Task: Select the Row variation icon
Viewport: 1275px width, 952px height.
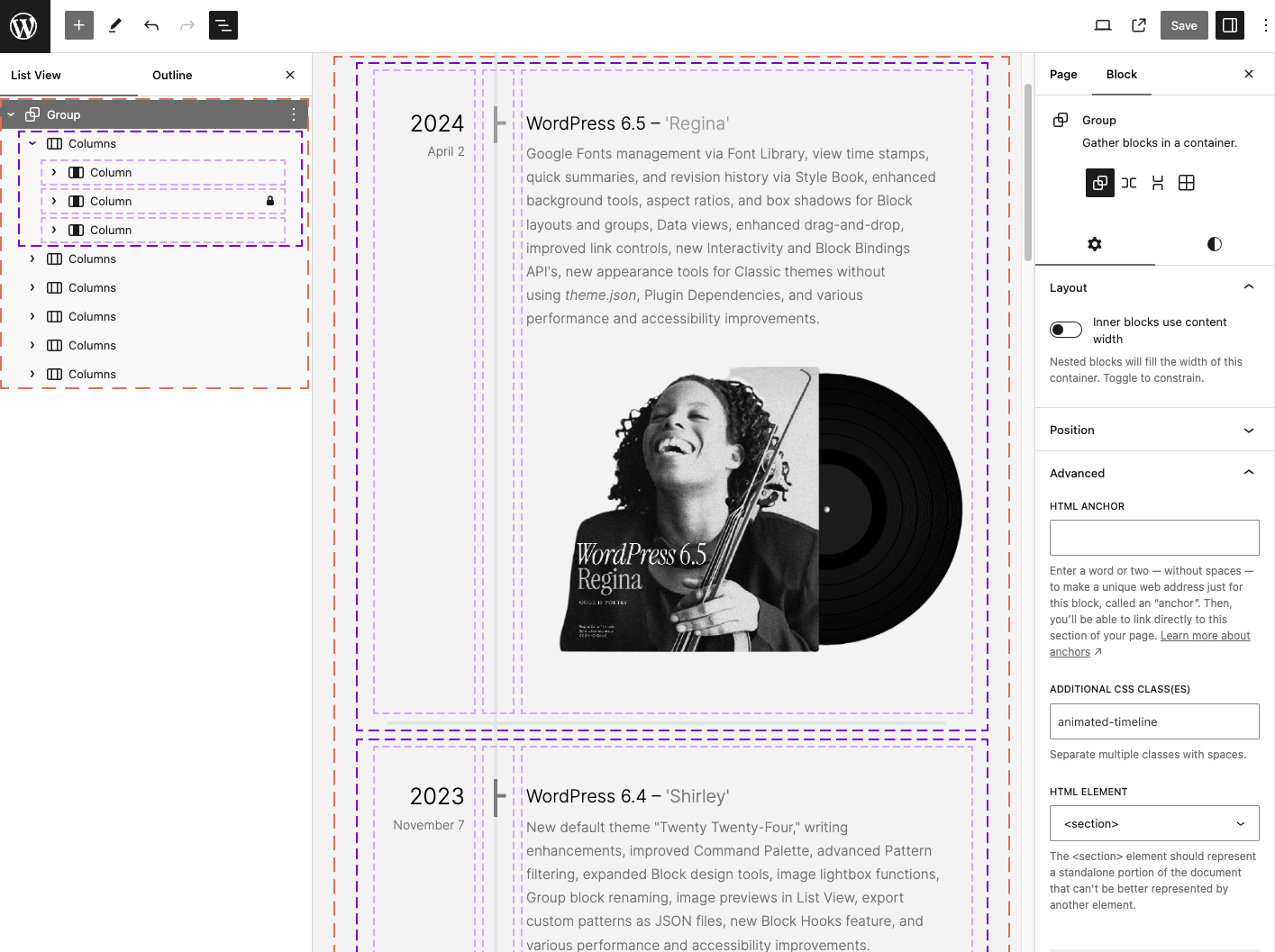Action: point(1129,183)
